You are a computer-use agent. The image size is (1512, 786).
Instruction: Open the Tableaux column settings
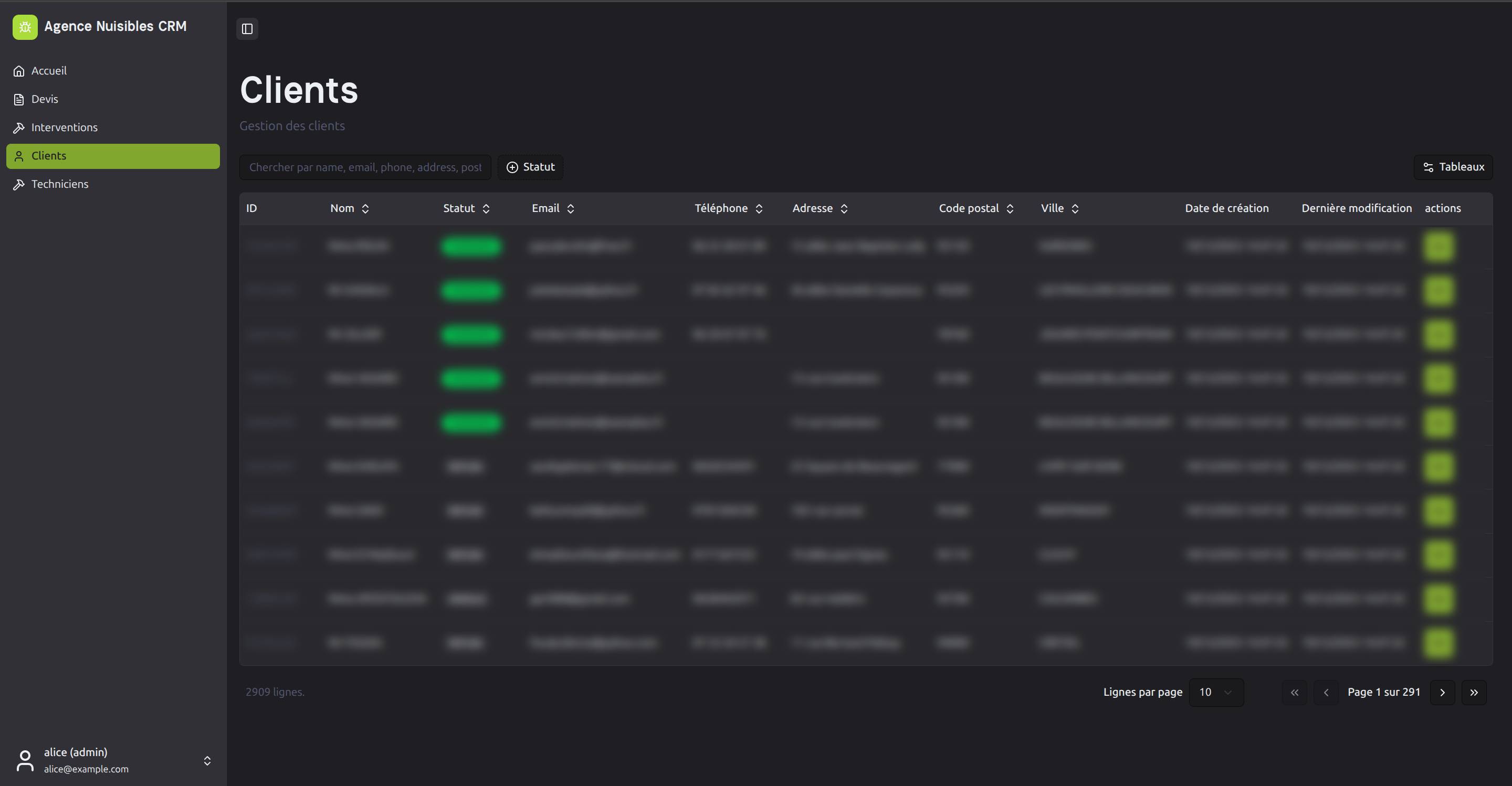[x=1453, y=167]
